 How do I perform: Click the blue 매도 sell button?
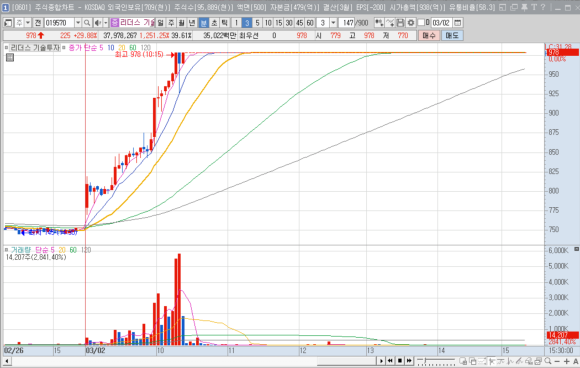click(x=452, y=36)
